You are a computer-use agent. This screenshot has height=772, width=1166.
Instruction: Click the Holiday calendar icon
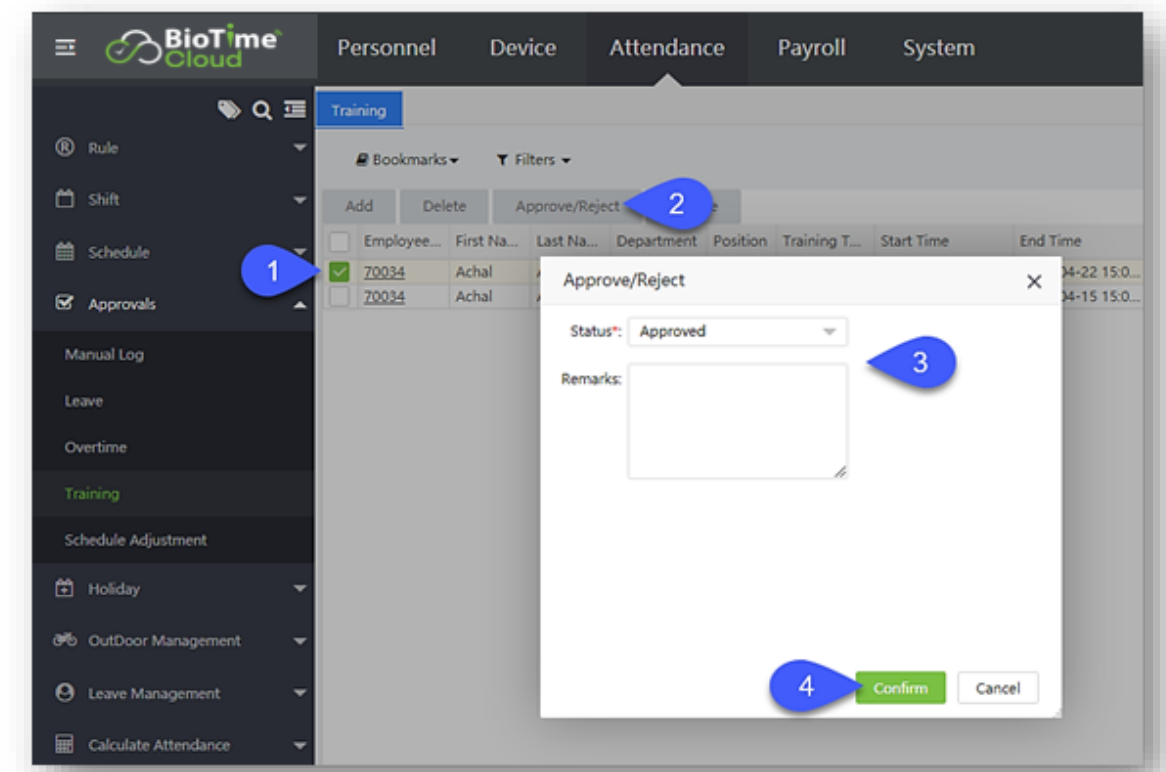tap(66, 589)
